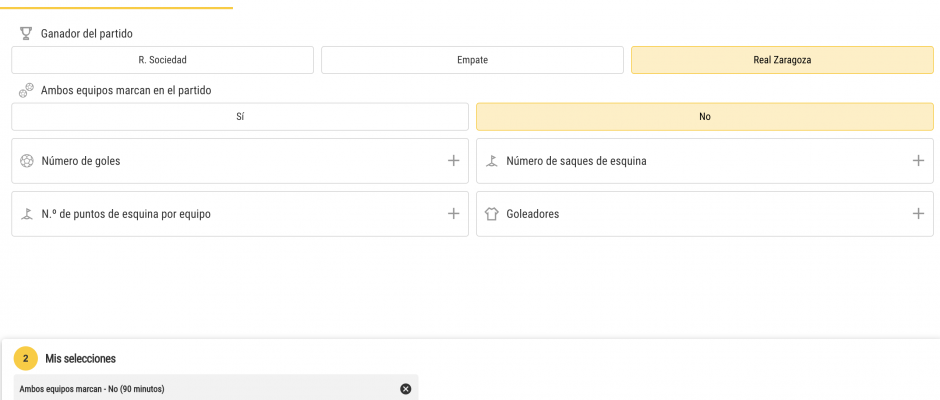The height and width of the screenshot is (400, 940).
Task: Click the Ambos equipos marcan - No selection row
Action: 216,389
